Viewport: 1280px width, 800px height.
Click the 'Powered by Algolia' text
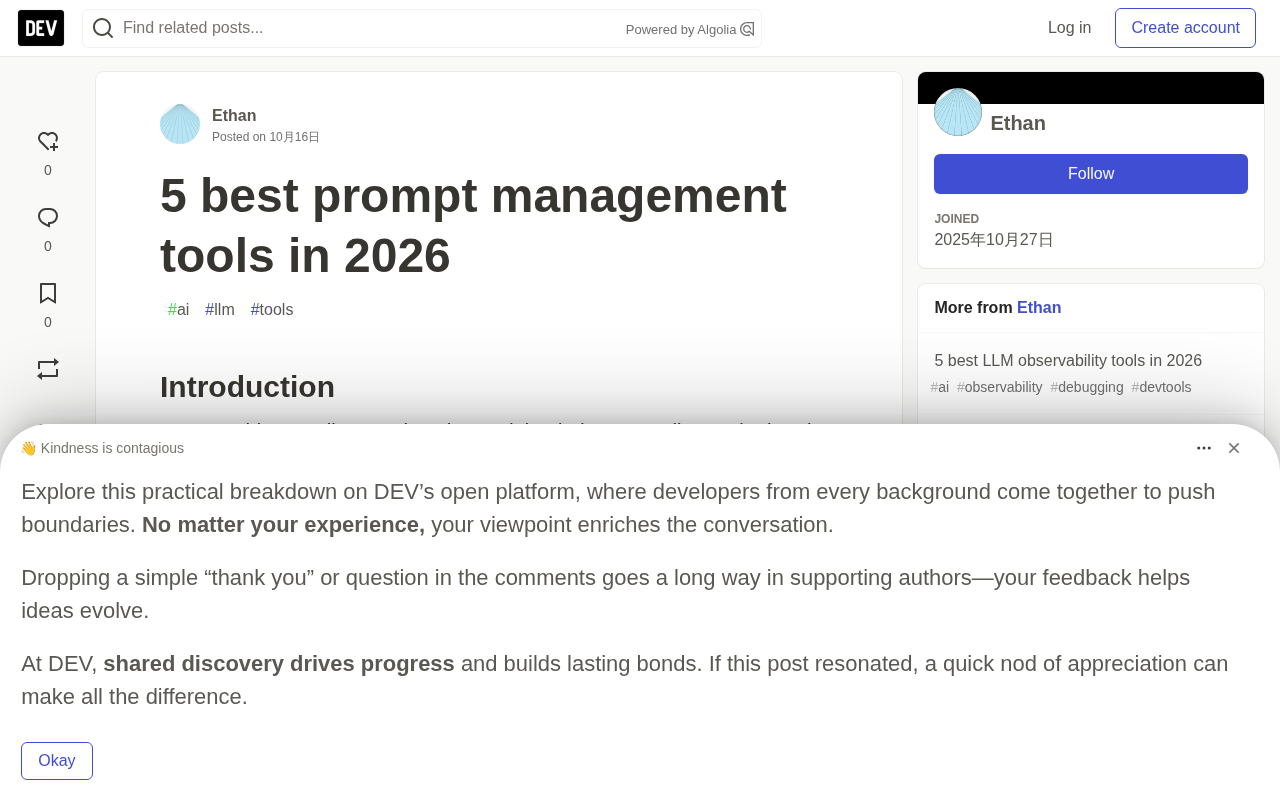click(681, 30)
